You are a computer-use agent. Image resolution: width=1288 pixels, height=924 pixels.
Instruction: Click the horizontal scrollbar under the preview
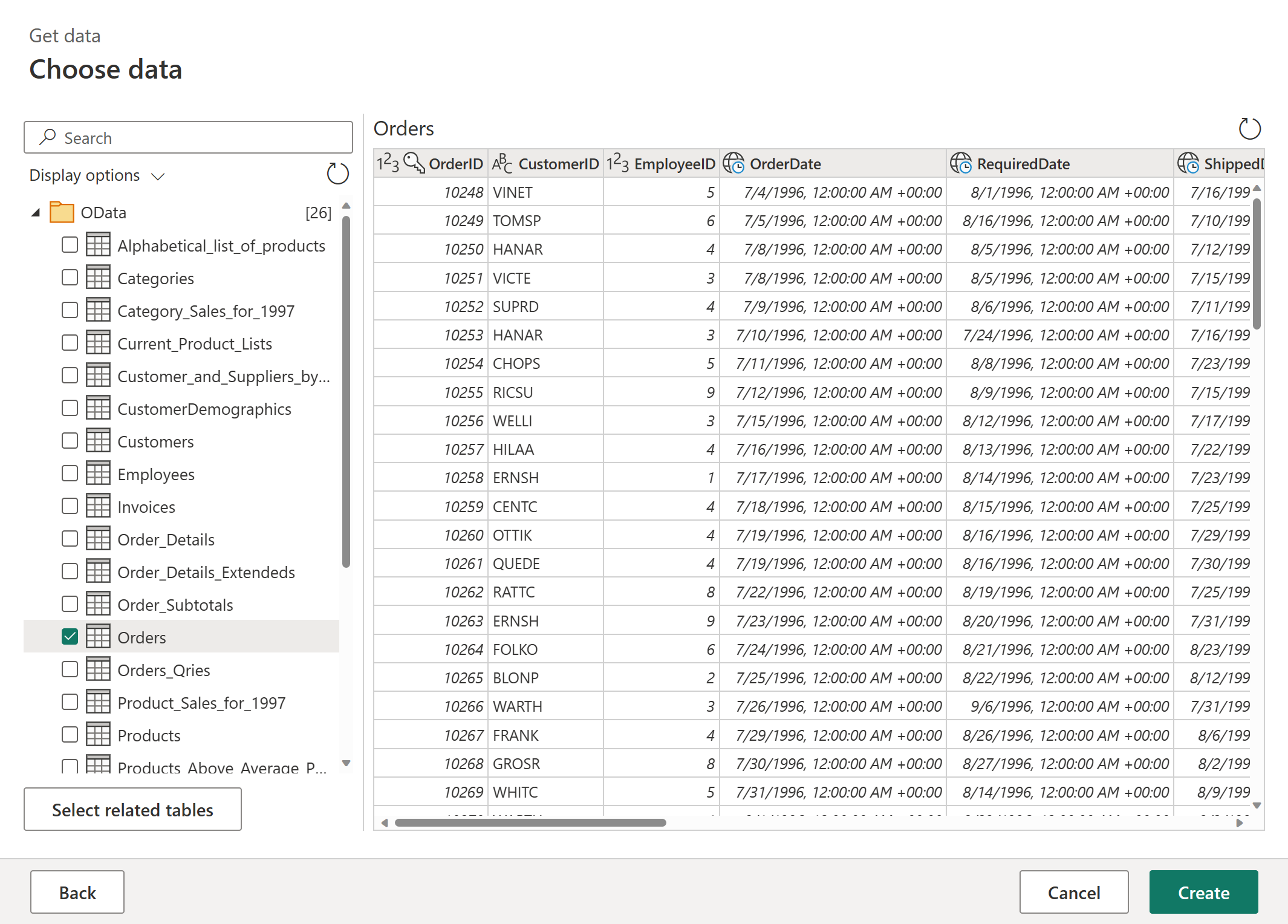[530, 822]
